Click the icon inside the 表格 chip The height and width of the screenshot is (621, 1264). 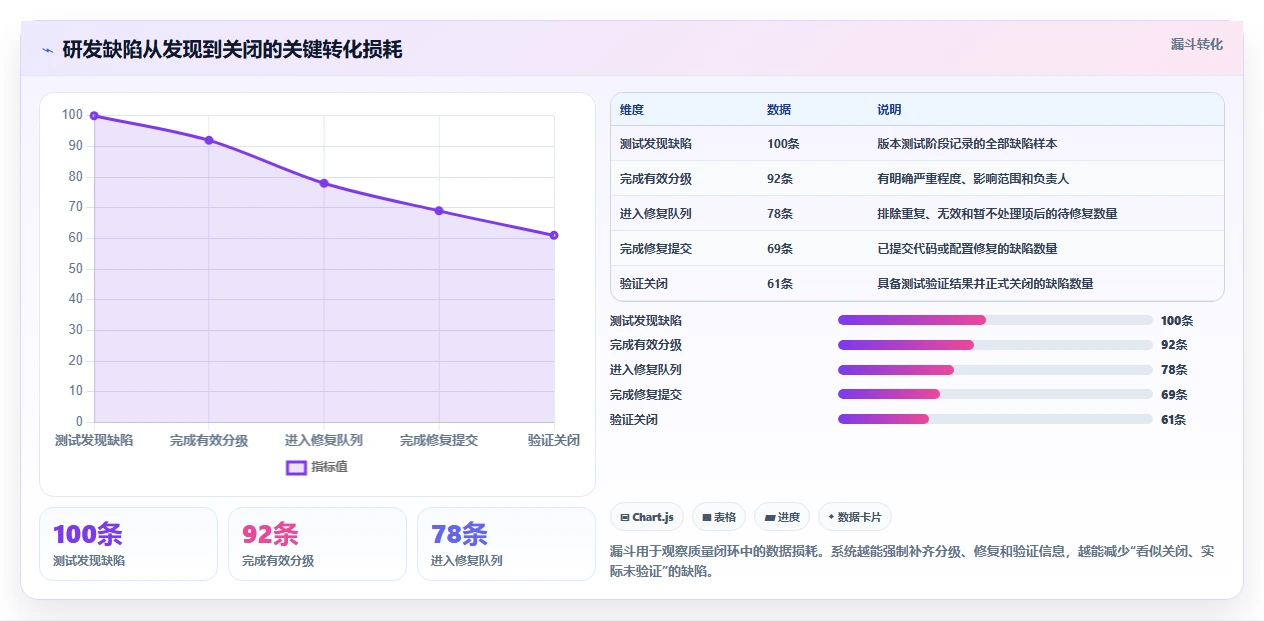point(706,518)
